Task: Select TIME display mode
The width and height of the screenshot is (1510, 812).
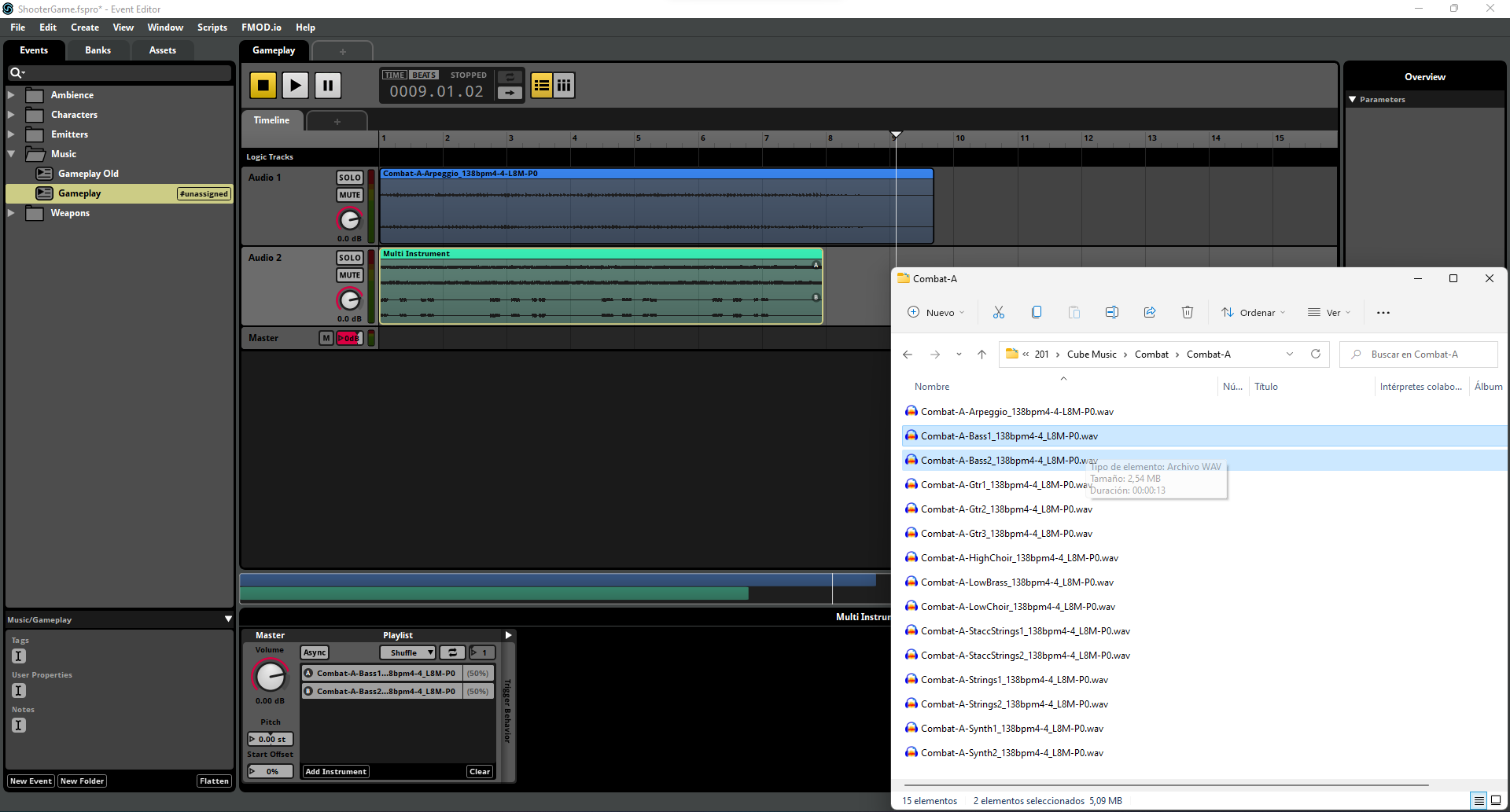Action: (395, 75)
